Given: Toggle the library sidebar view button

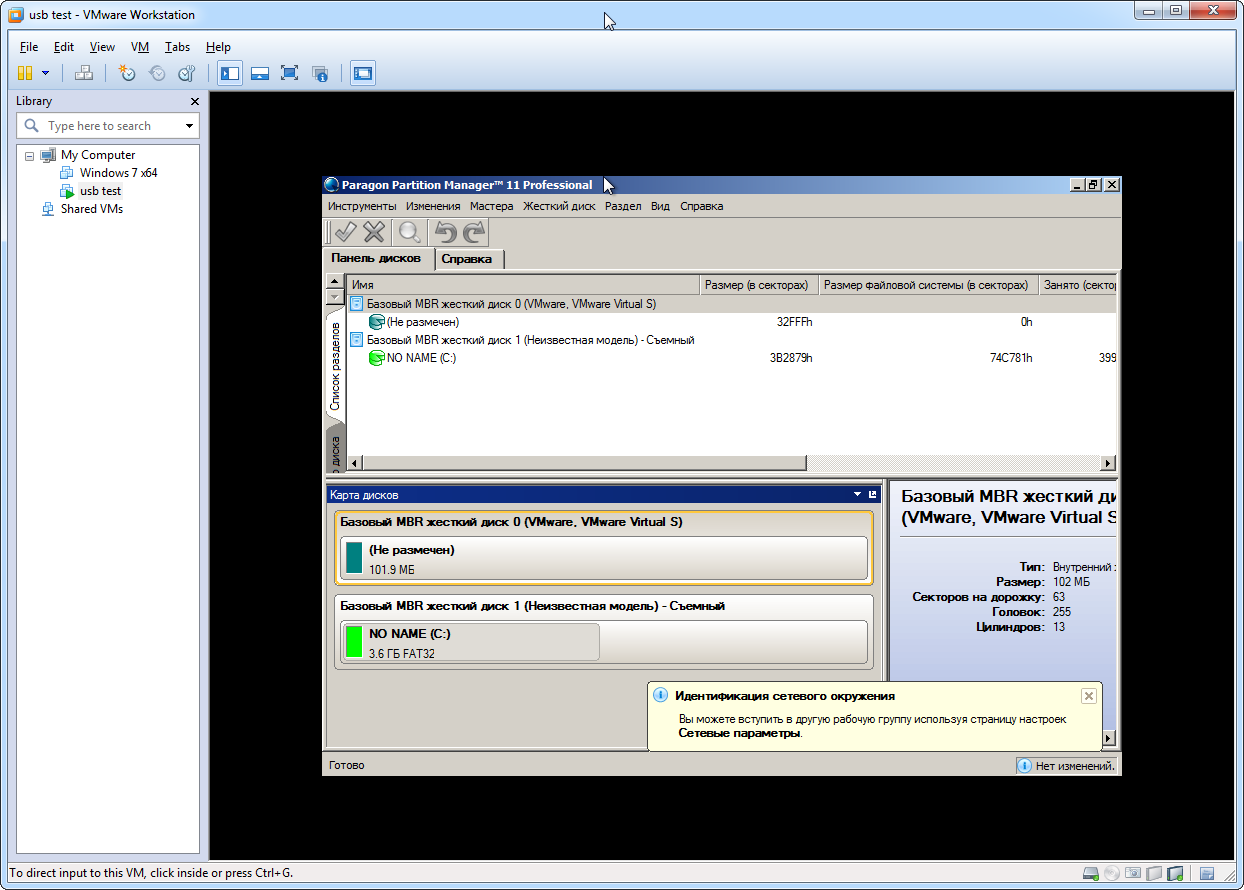Looking at the screenshot, I should pyautogui.click(x=230, y=73).
